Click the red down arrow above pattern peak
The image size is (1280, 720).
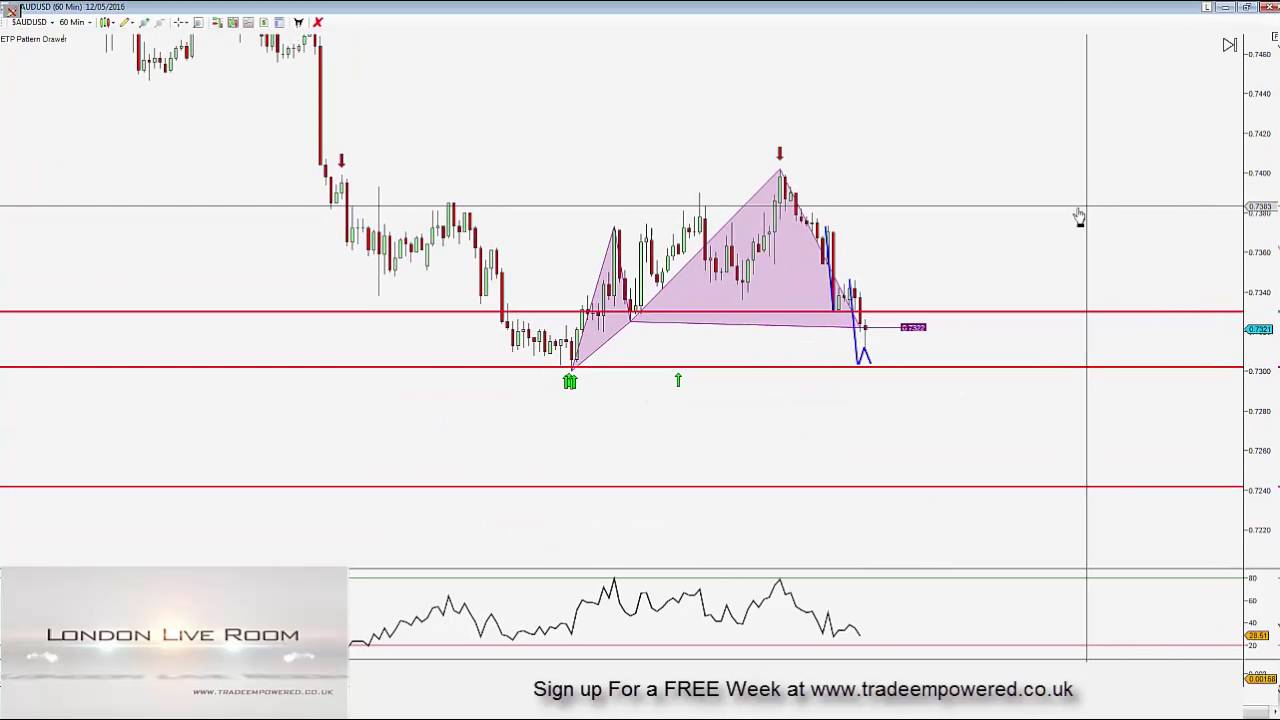pyautogui.click(x=780, y=153)
